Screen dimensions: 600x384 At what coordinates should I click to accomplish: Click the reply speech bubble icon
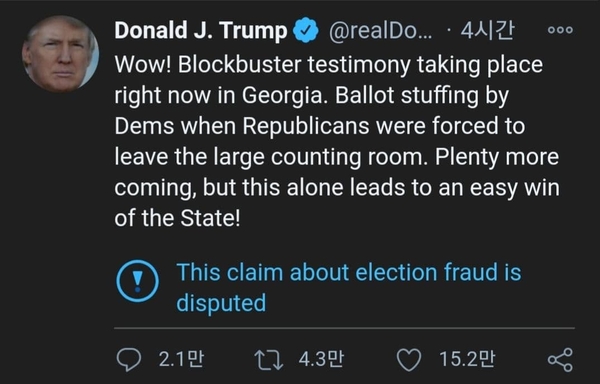(129, 360)
